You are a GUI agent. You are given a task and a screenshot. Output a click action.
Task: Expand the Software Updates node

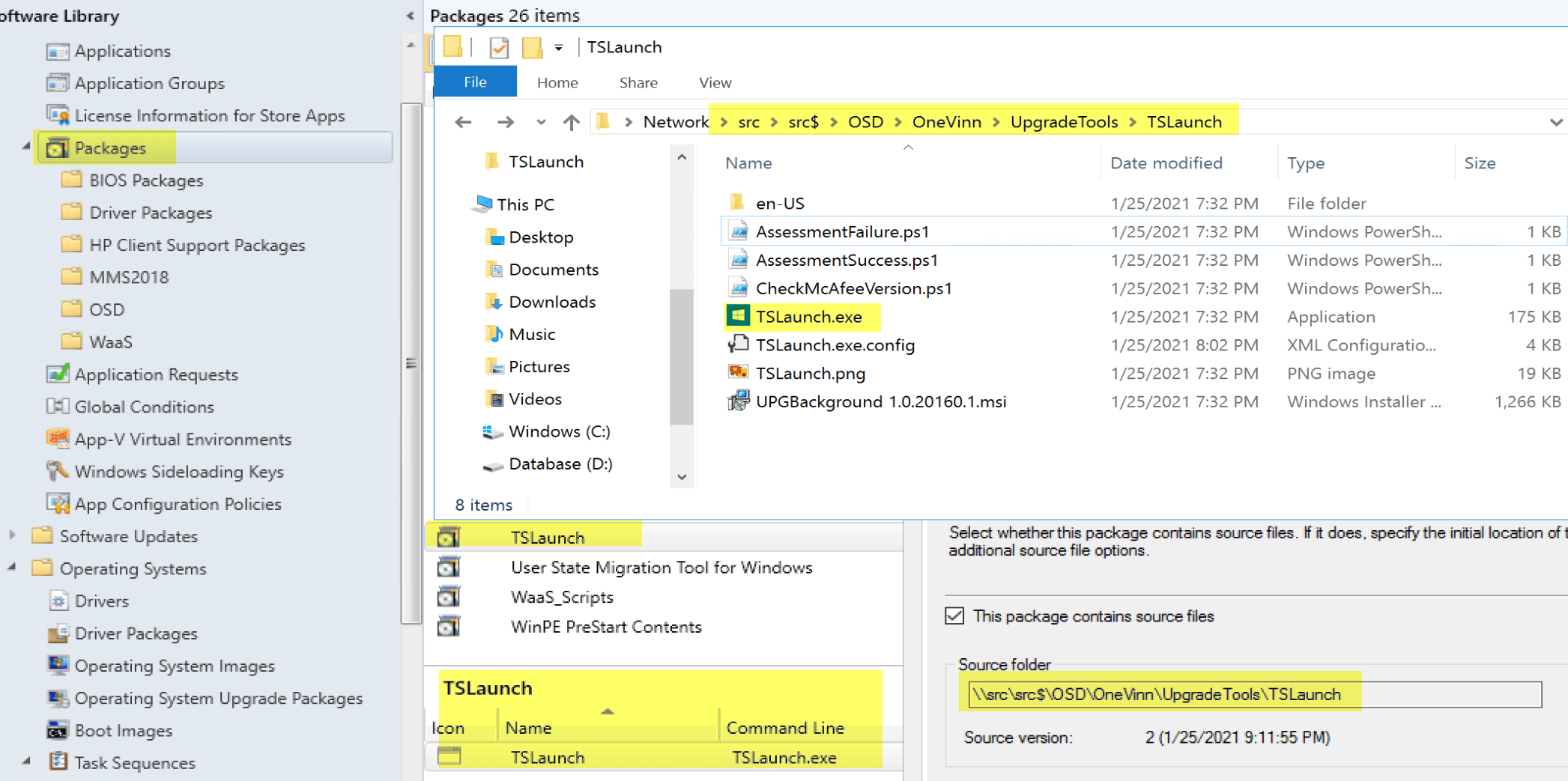click(x=12, y=535)
